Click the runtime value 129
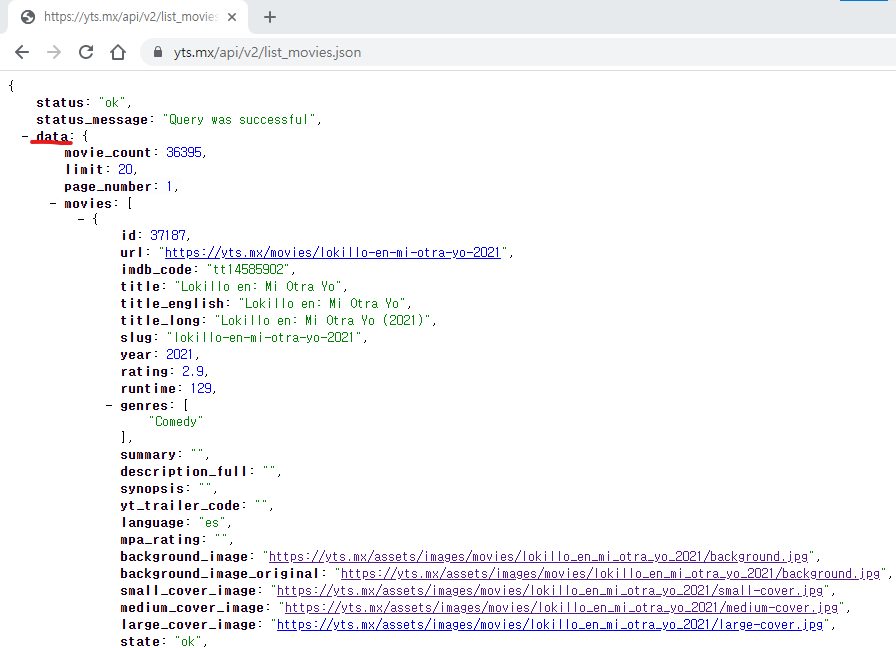This screenshot has height=648, width=896. (201, 389)
